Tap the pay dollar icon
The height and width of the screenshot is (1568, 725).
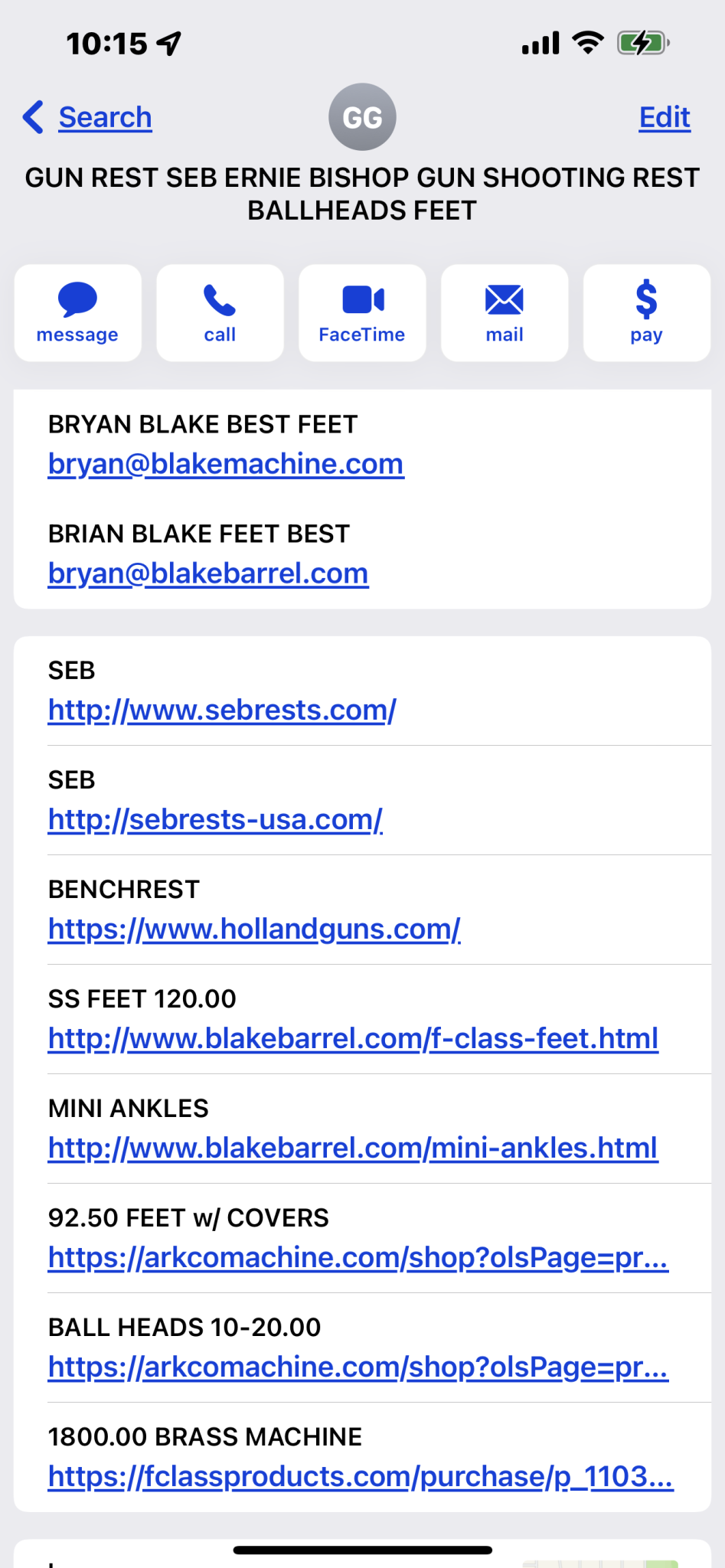(x=646, y=299)
